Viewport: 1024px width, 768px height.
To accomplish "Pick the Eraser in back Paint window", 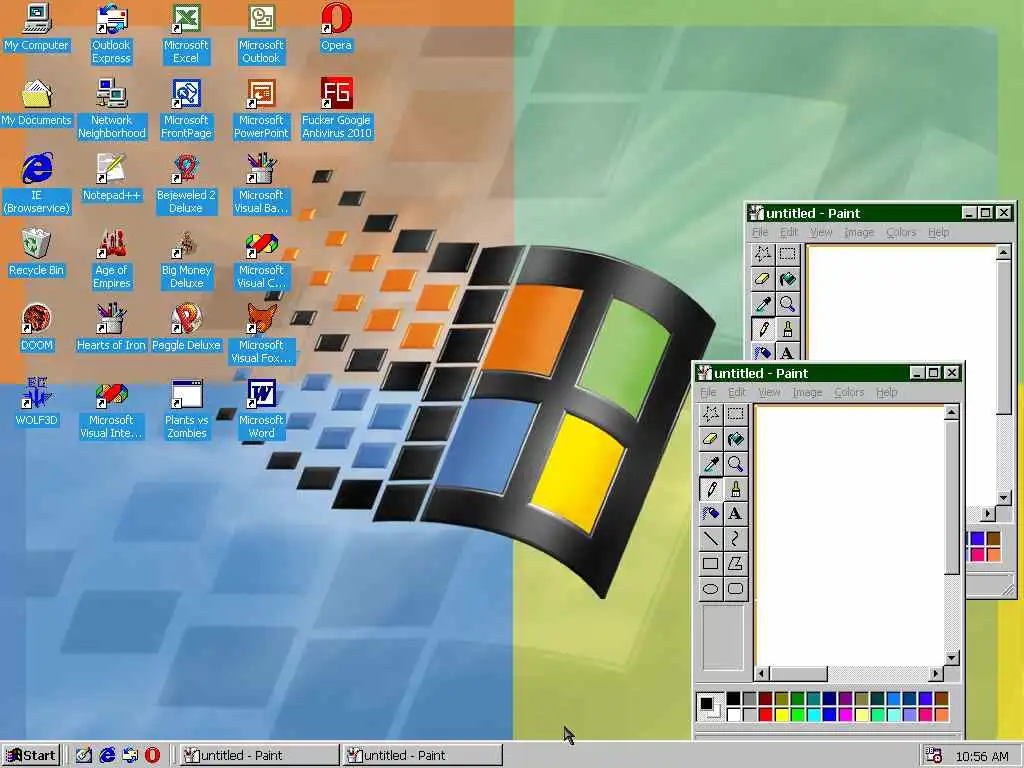I will [762, 279].
